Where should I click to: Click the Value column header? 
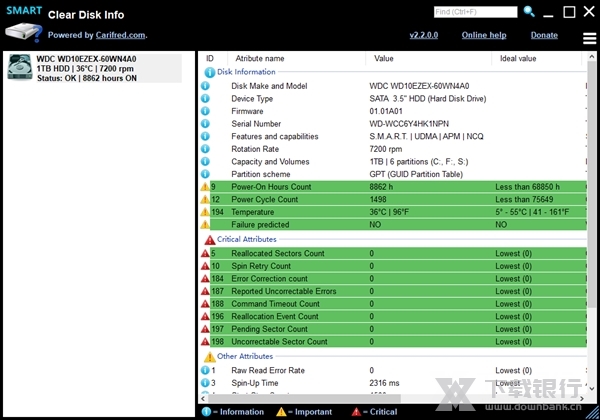(x=384, y=58)
